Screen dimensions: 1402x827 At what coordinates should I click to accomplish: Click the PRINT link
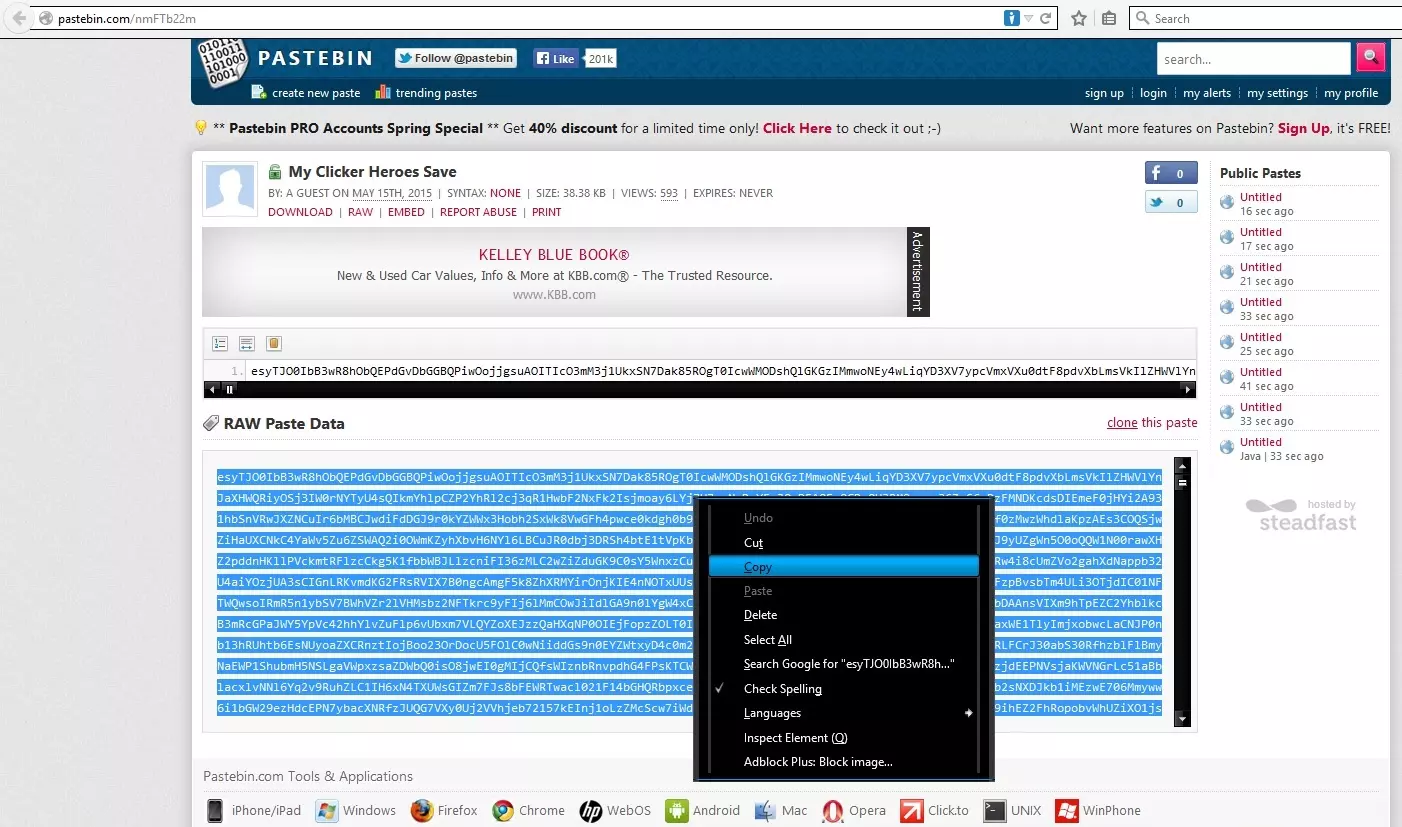coord(547,212)
